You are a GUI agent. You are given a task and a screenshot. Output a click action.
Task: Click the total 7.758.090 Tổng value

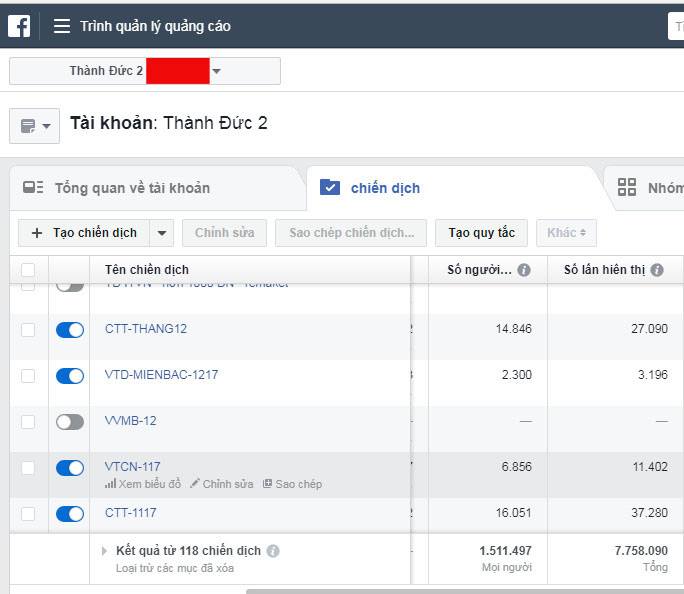pyautogui.click(x=641, y=551)
